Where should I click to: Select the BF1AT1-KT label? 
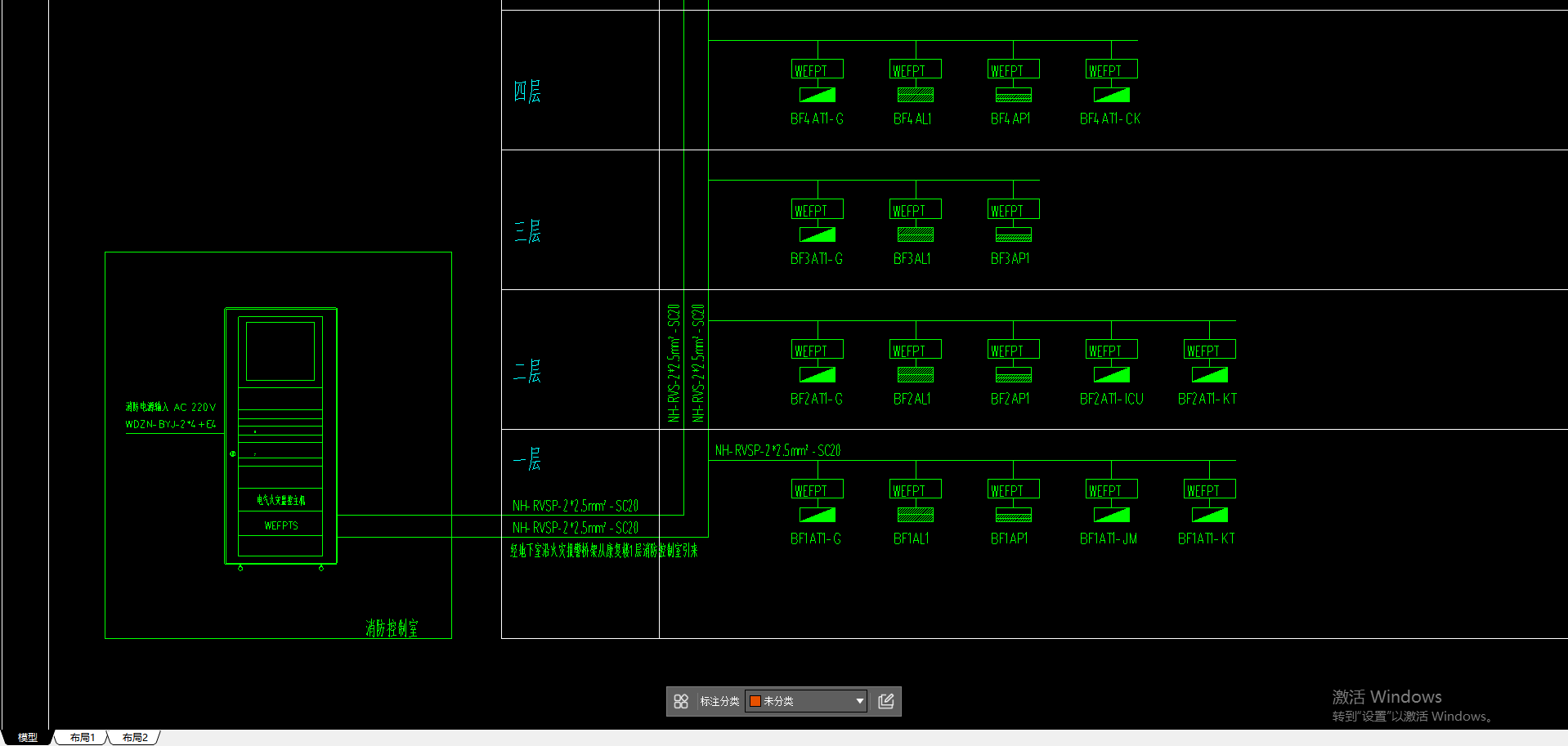point(1207,538)
